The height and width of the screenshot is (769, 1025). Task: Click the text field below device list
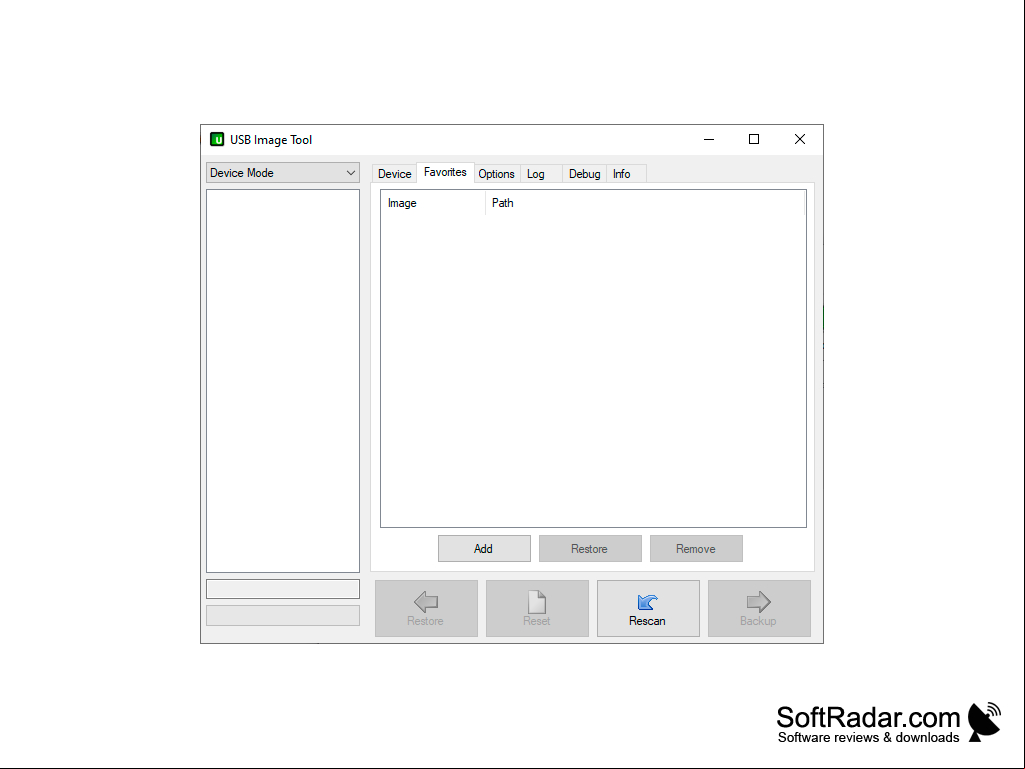[x=283, y=589]
